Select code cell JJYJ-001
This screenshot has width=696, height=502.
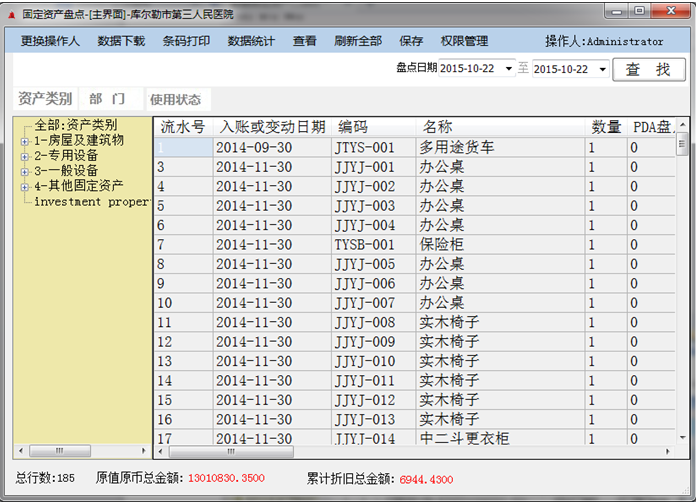(373, 167)
